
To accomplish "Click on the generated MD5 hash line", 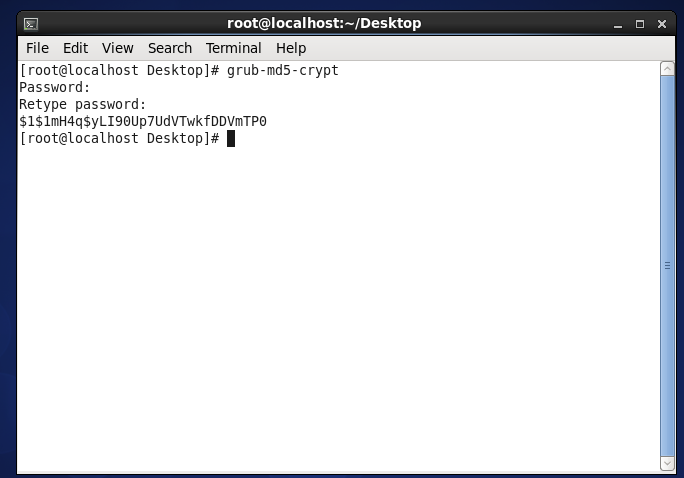I will point(143,121).
